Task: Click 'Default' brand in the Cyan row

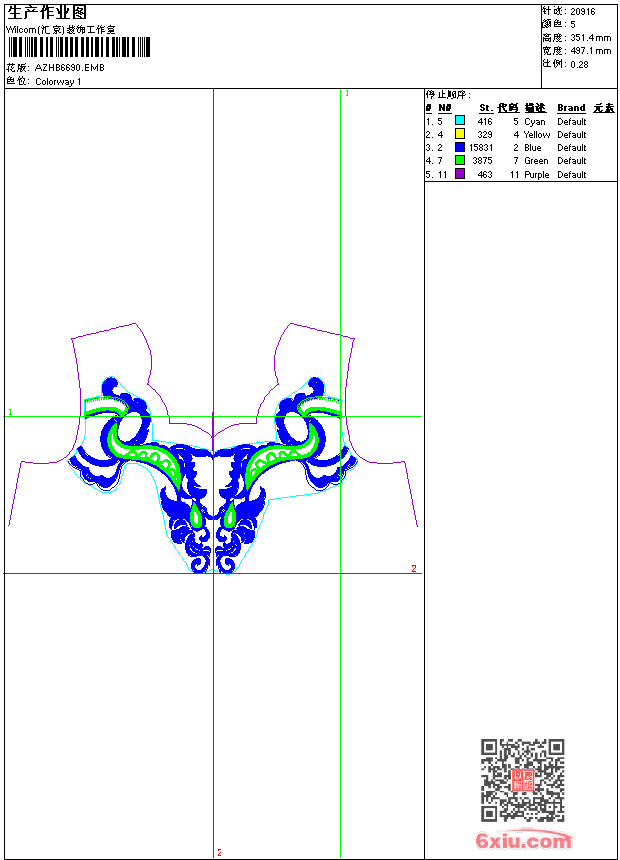Action: click(572, 122)
